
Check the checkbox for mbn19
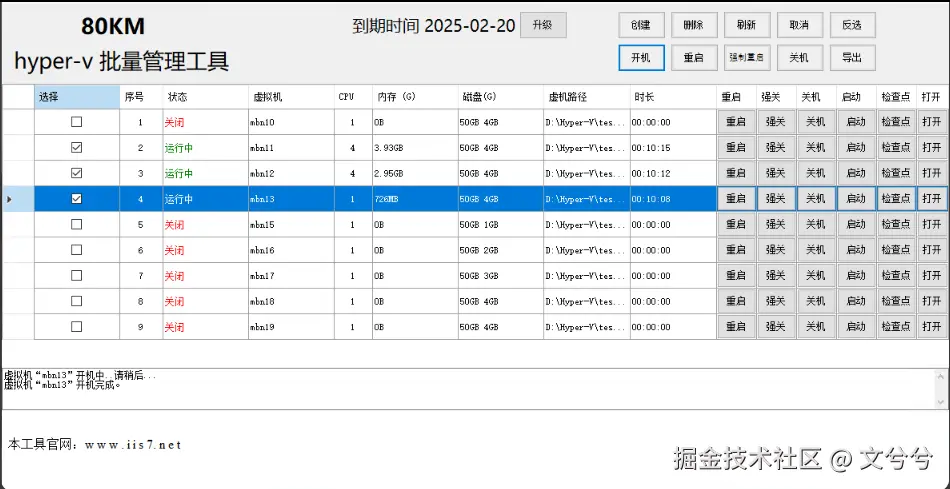(x=76, y=327)
